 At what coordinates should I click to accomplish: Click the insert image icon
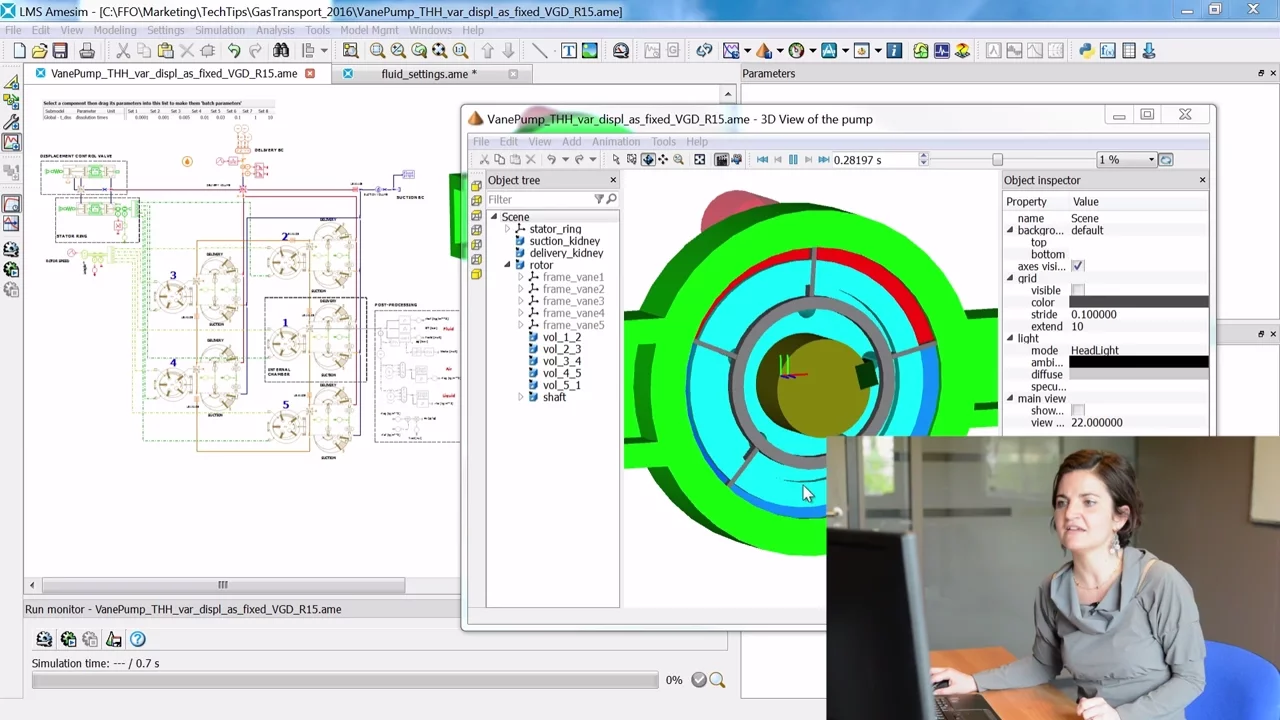[589, 50]
